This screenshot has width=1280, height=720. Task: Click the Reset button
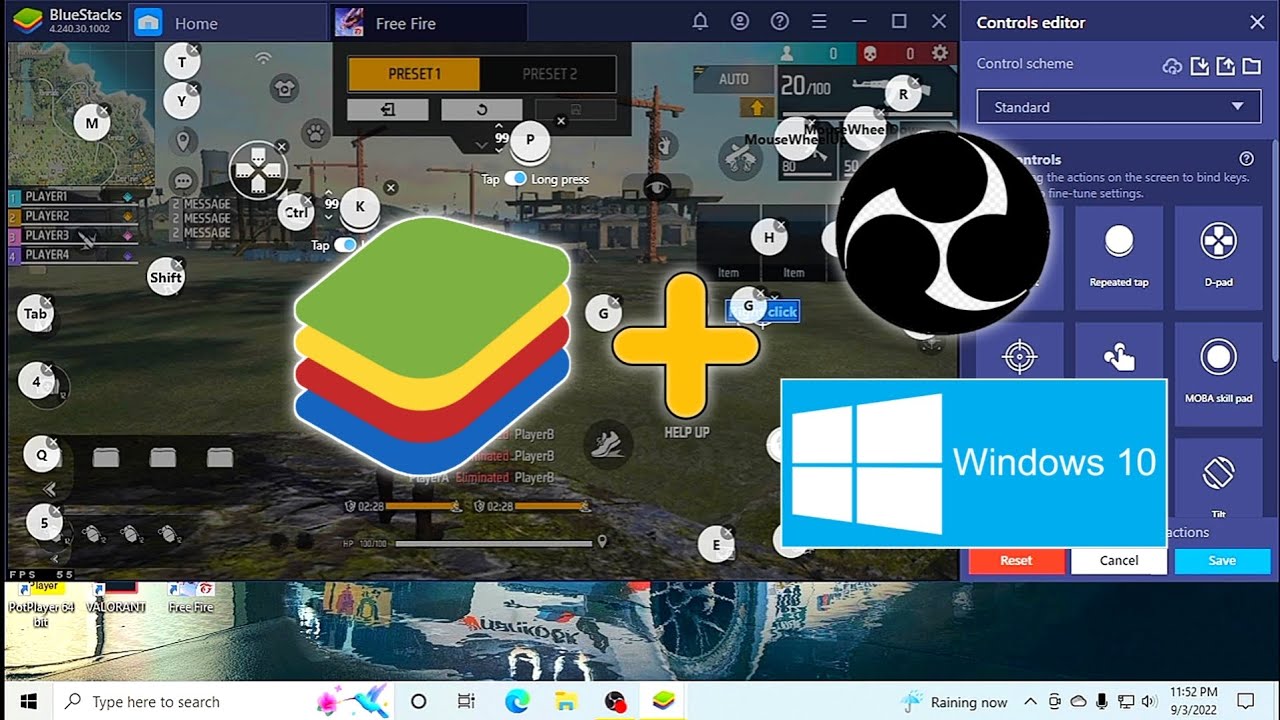pyautogui.click(x=1016, y=560)
